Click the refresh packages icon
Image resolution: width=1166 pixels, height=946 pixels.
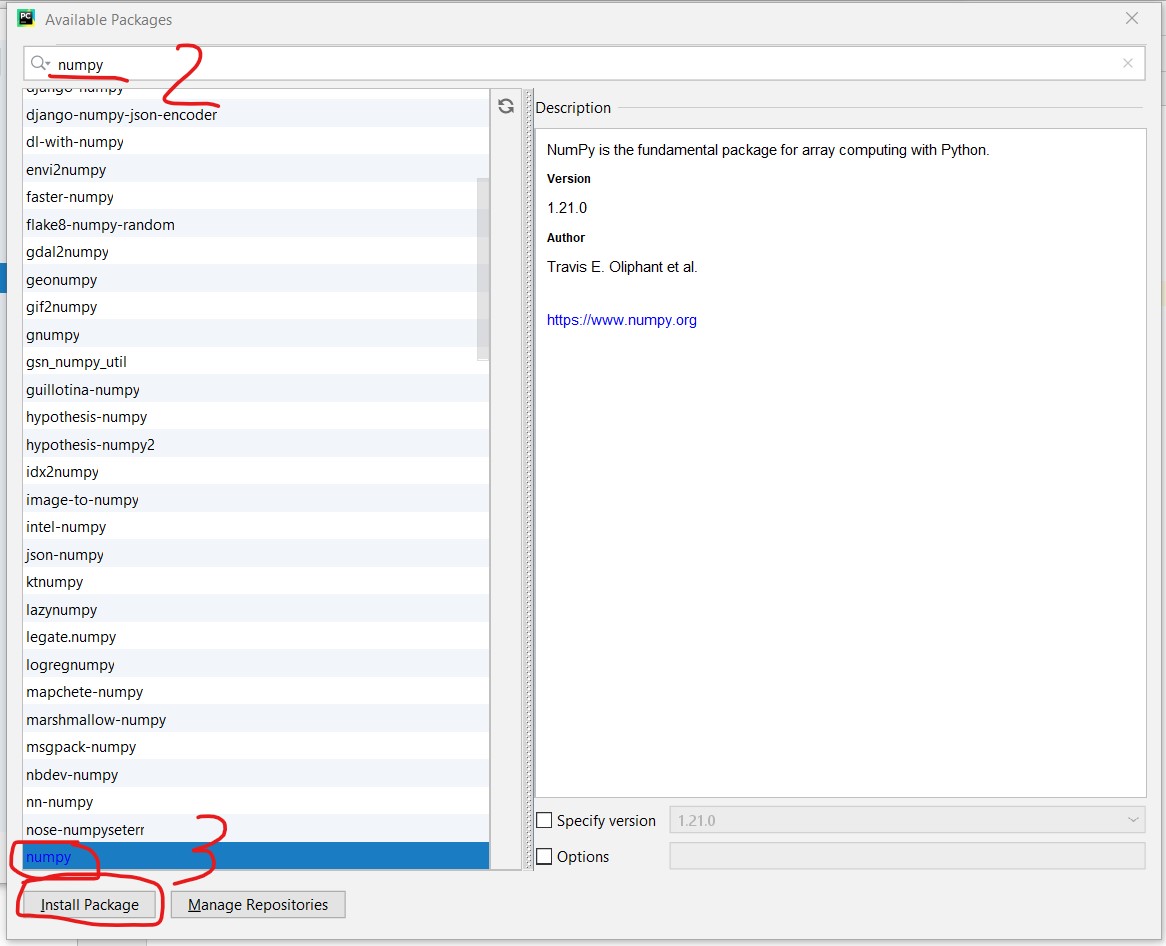tap(506, 106)
